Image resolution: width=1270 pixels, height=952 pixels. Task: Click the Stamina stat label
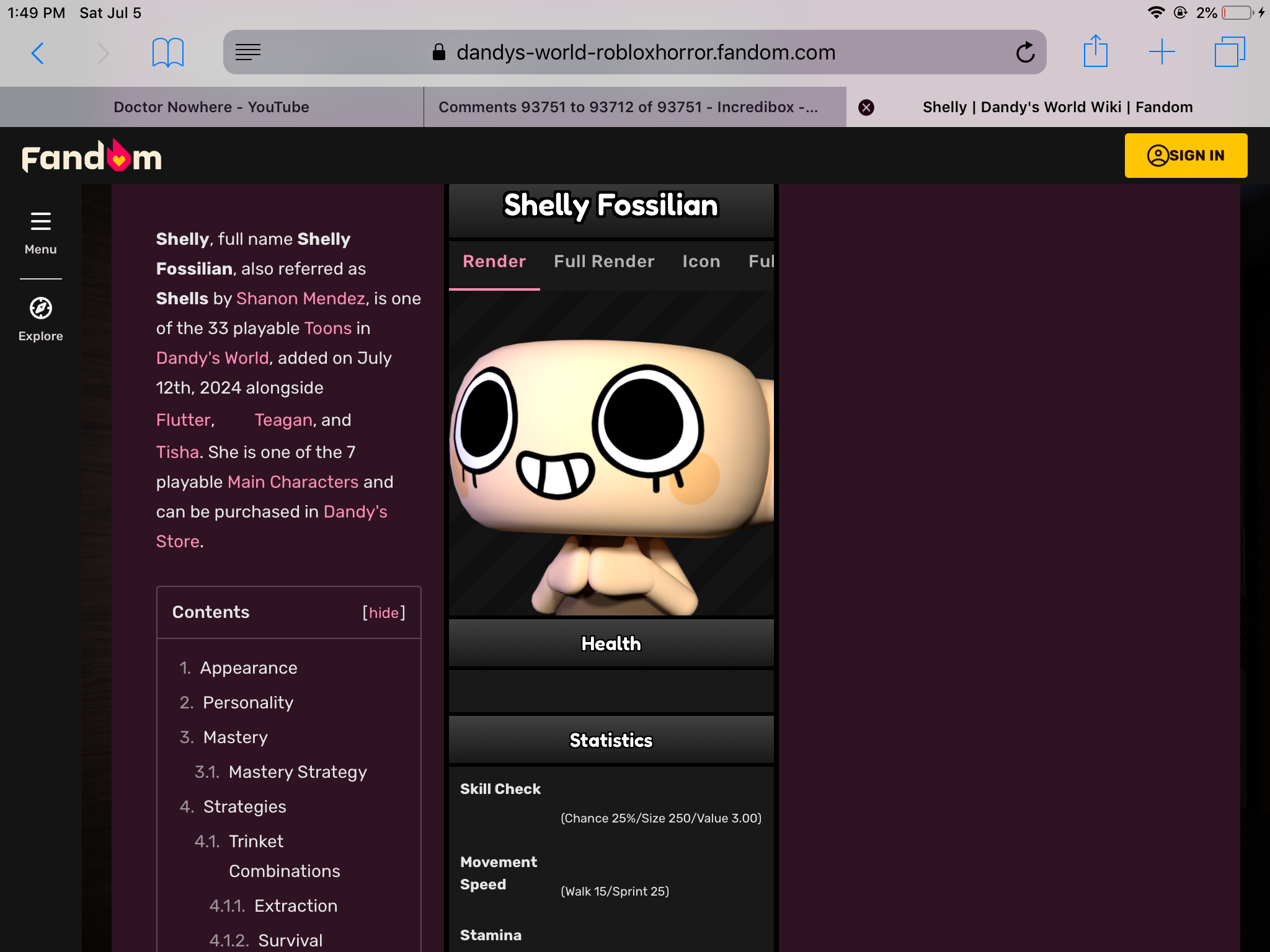491,935
